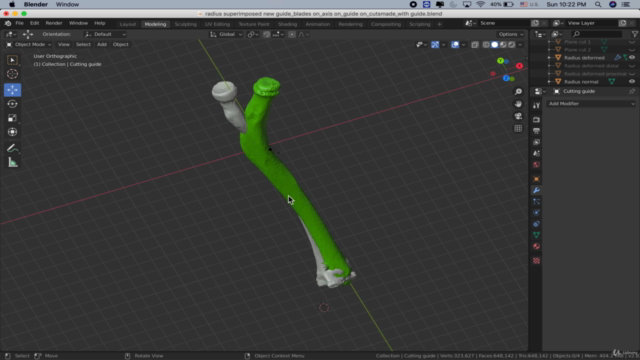Open Modifier properties wrench tab
640x360 pixels.
pos(536,190)
